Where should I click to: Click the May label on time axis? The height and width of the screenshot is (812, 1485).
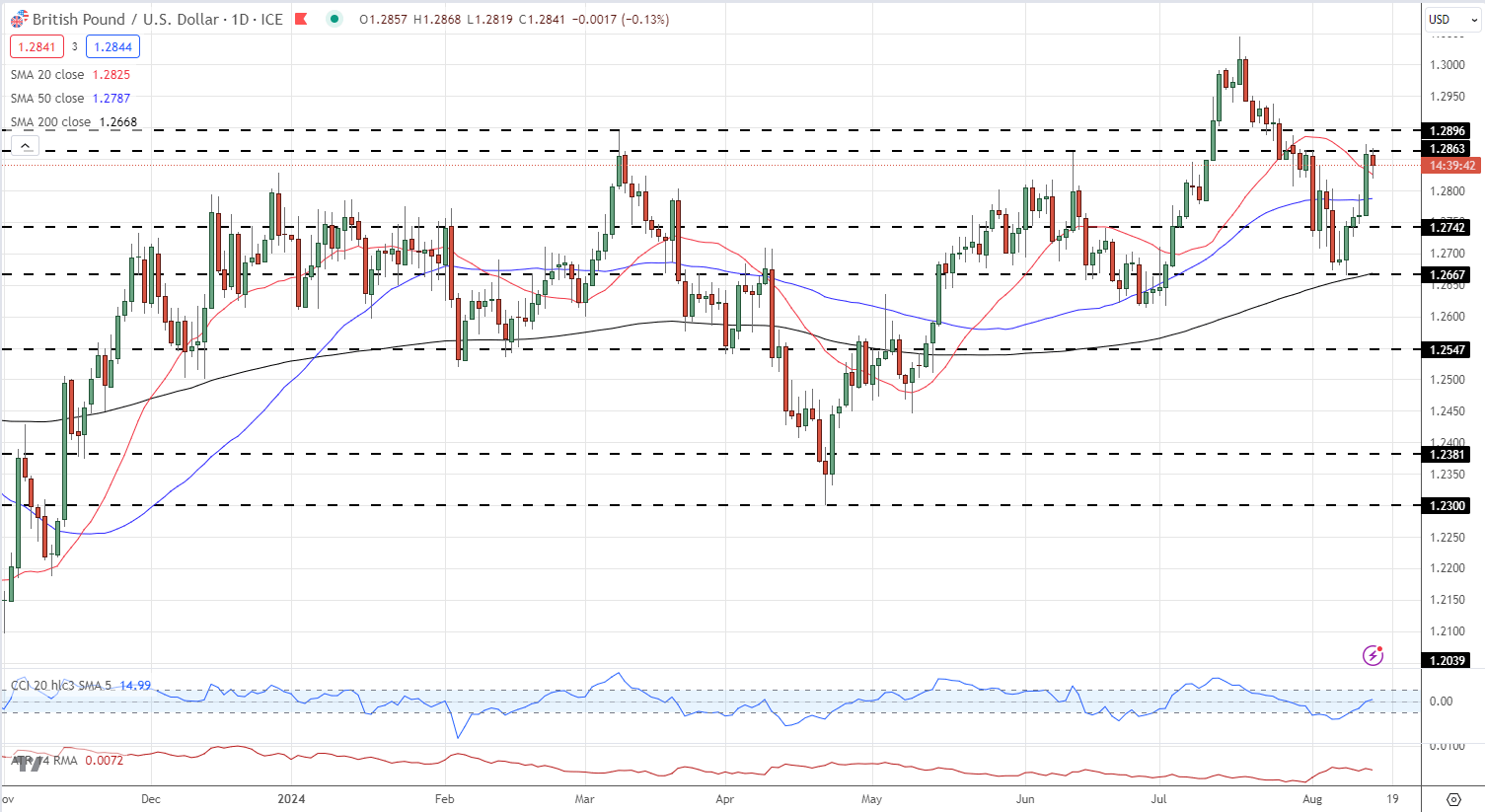[871, 798]
